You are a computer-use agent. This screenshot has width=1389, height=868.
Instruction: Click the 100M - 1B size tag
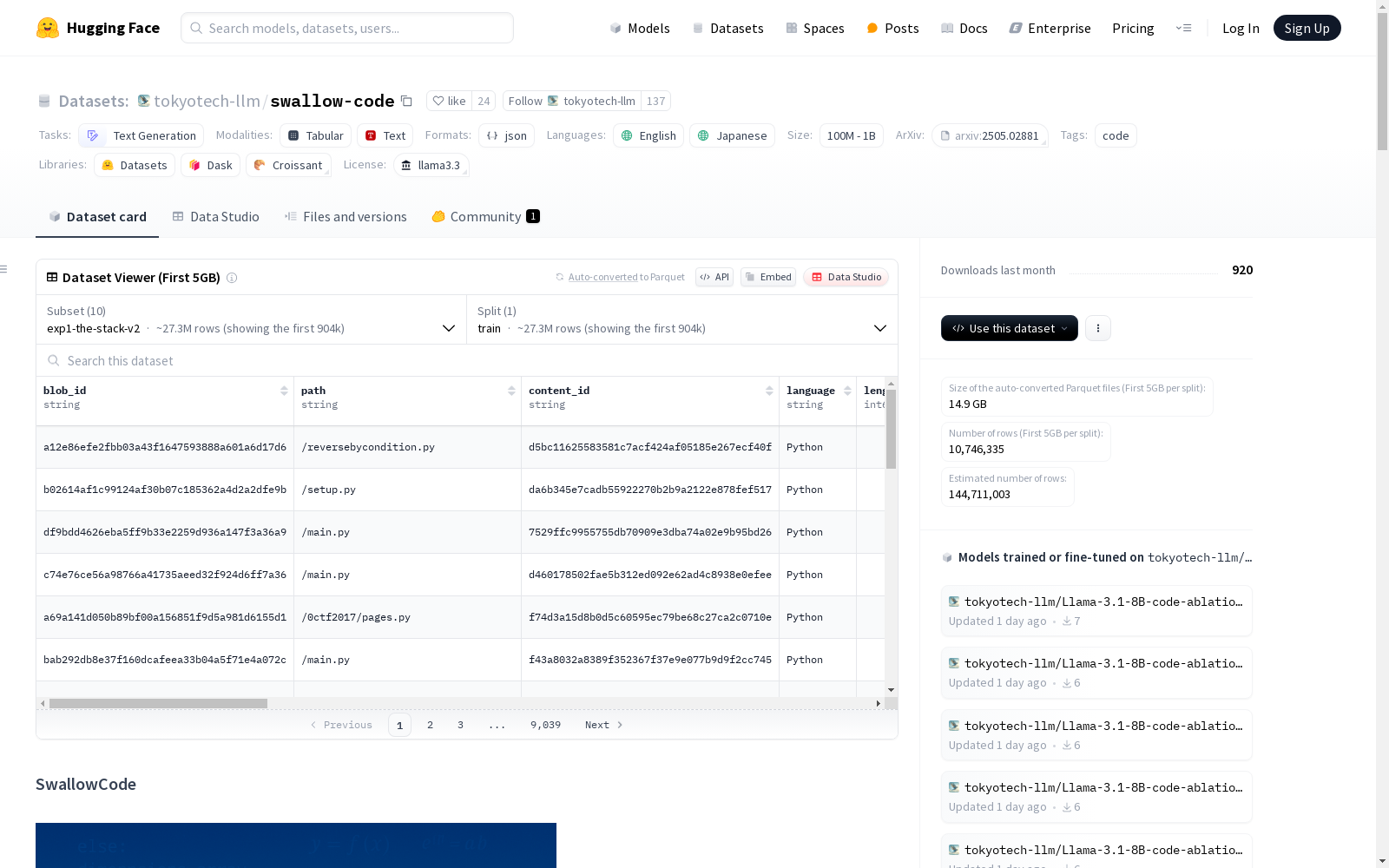coord(851,135)
